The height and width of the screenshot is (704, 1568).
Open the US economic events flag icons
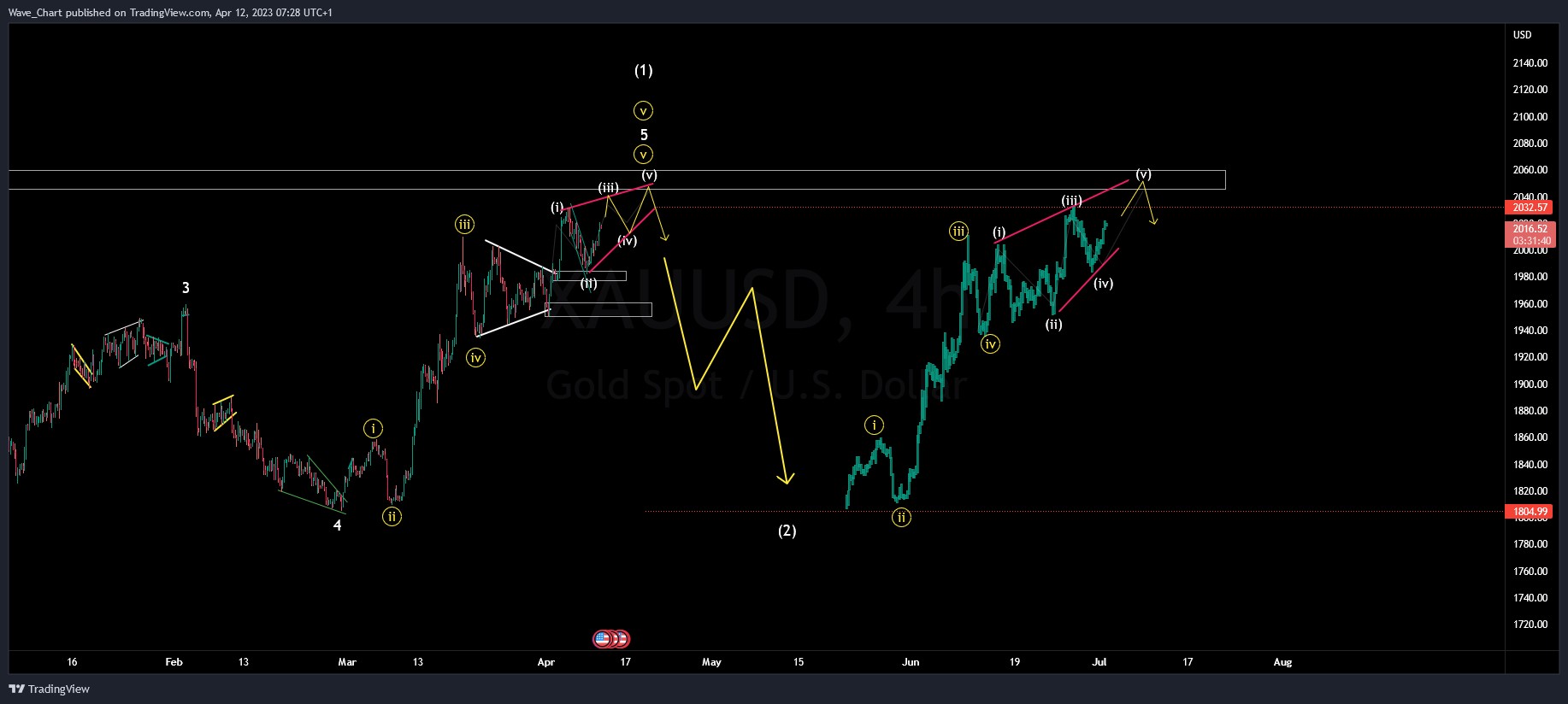(x=611, y=638)
